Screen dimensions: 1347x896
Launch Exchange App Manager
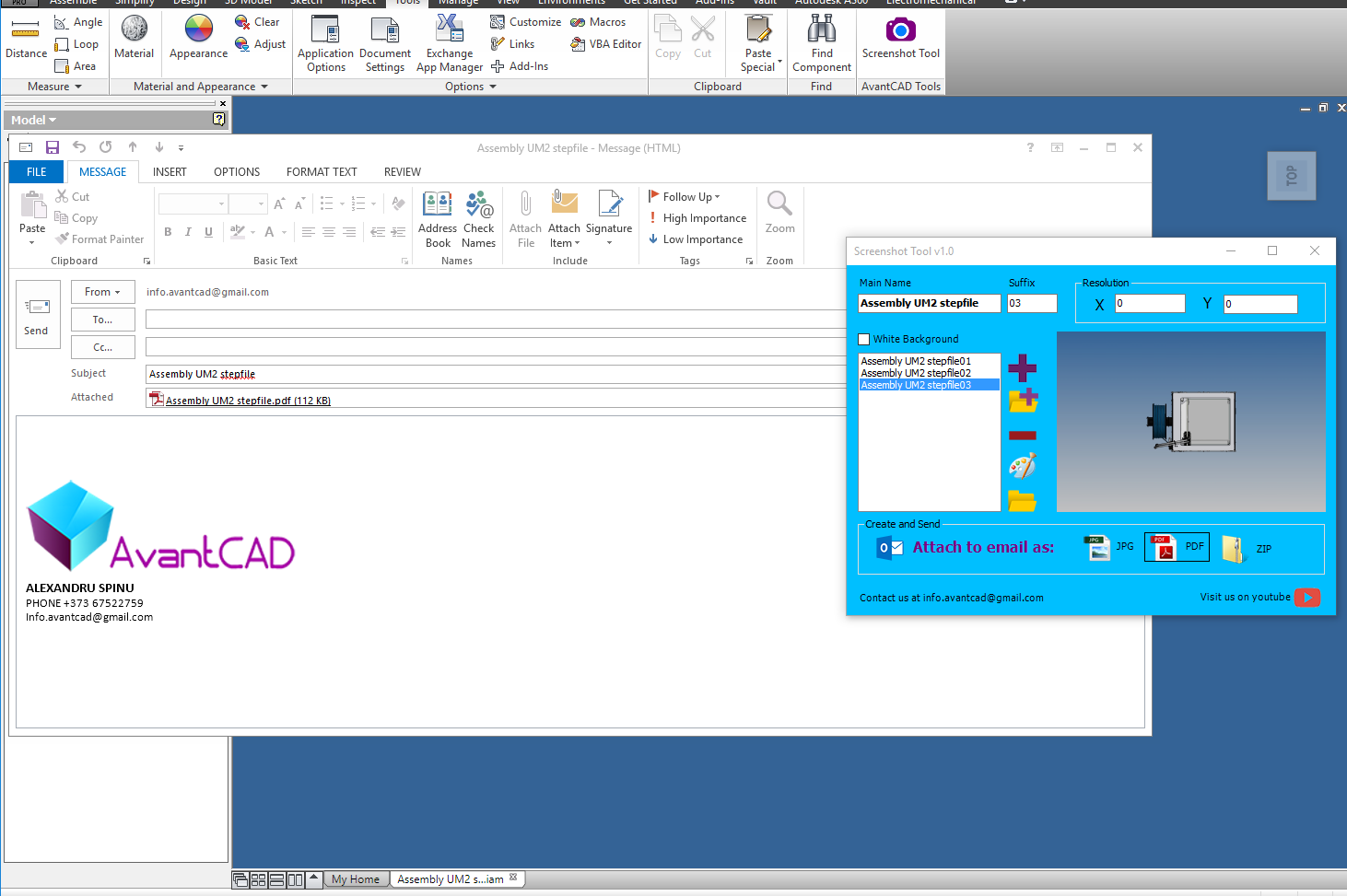point(450,44)
